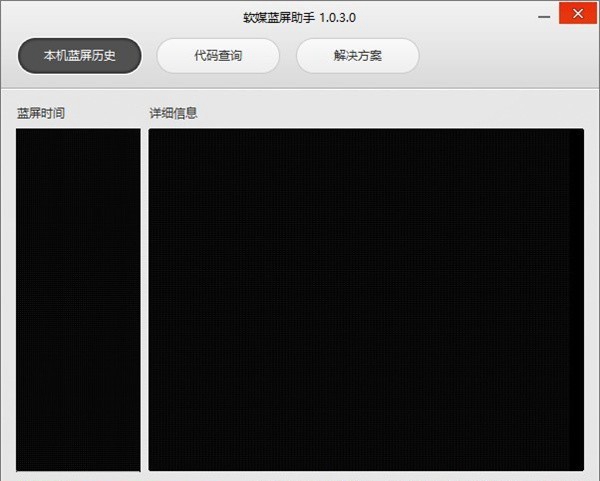
Task: Close the 软媒蓝屏助手 window
Action: [x=577, y=14]
